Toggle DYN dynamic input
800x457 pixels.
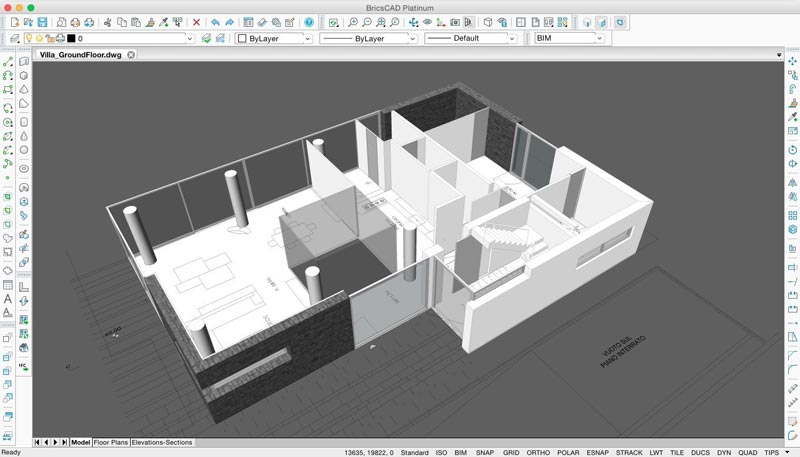[x=724, y=452]
